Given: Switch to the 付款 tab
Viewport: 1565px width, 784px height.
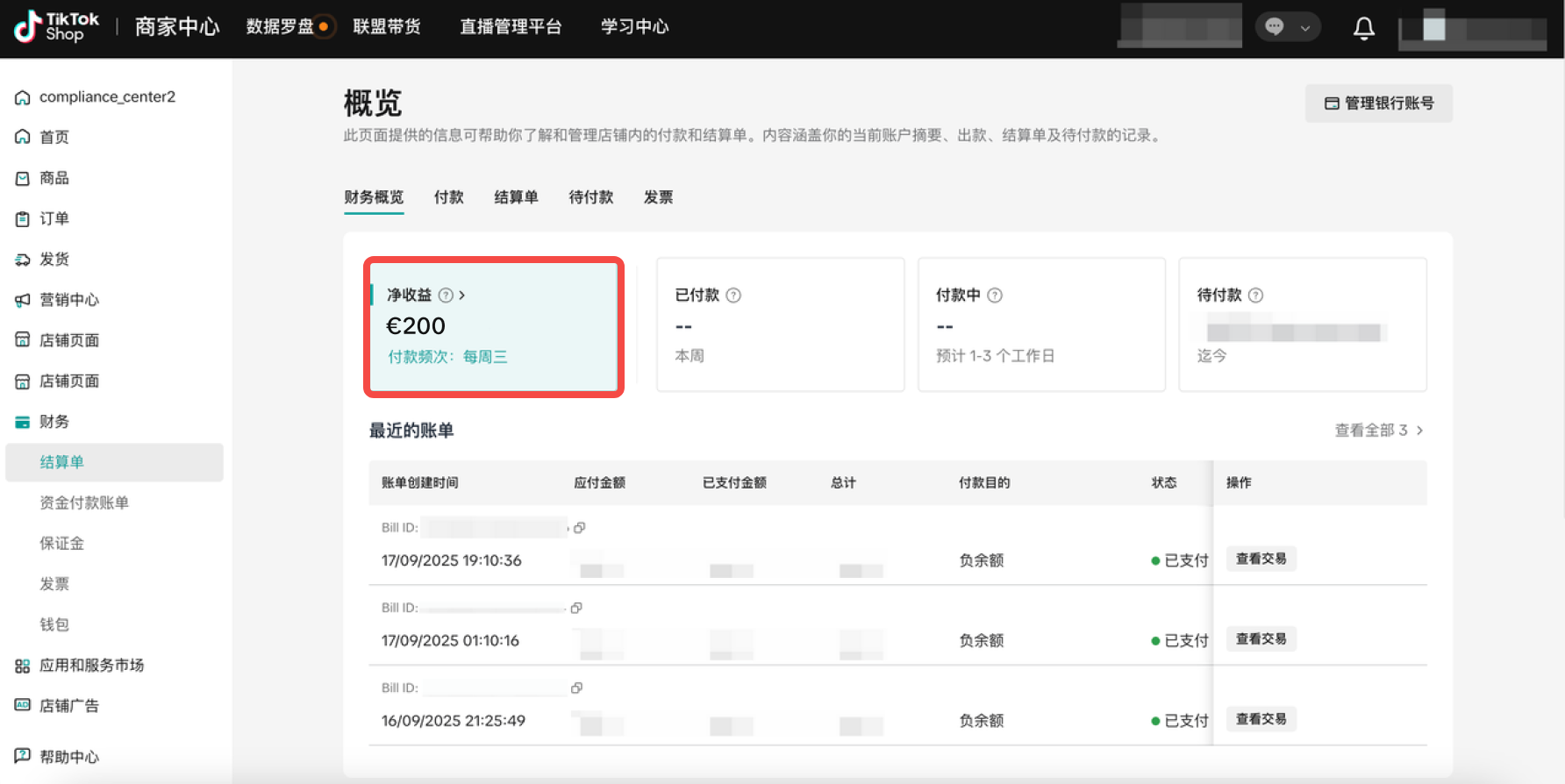Looking at the screenshot, I should click(448, 197).
